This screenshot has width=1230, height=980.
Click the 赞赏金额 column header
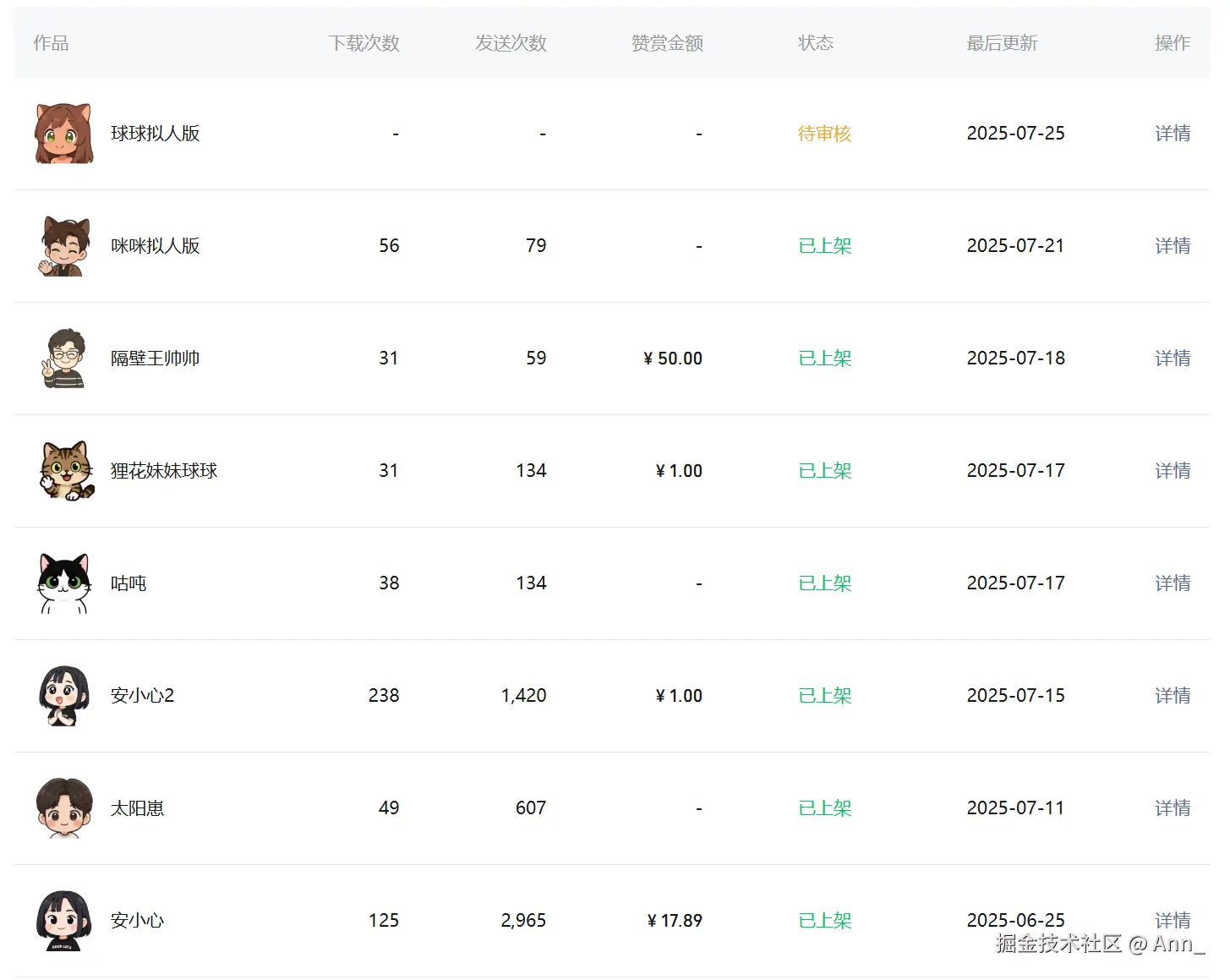(x=667, y=43)
